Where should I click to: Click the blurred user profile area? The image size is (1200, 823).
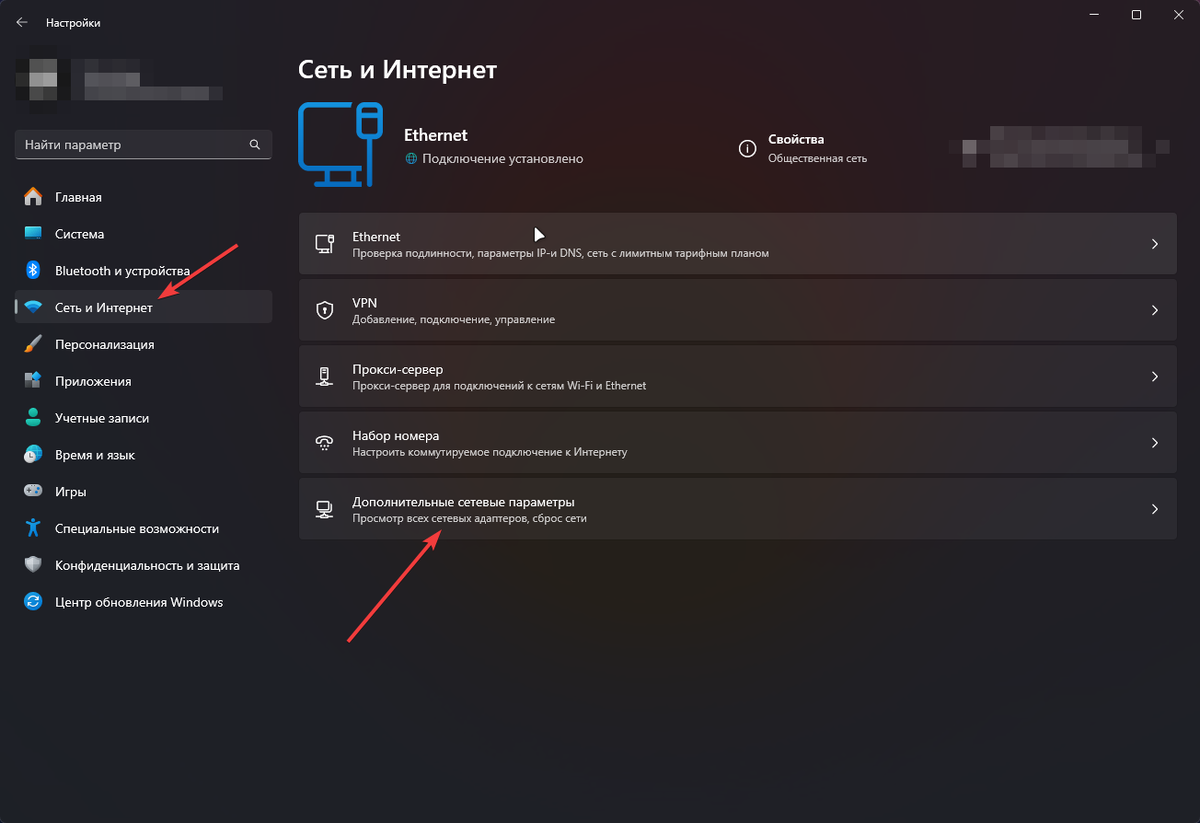pyautogui.click(x=121, y=80)
